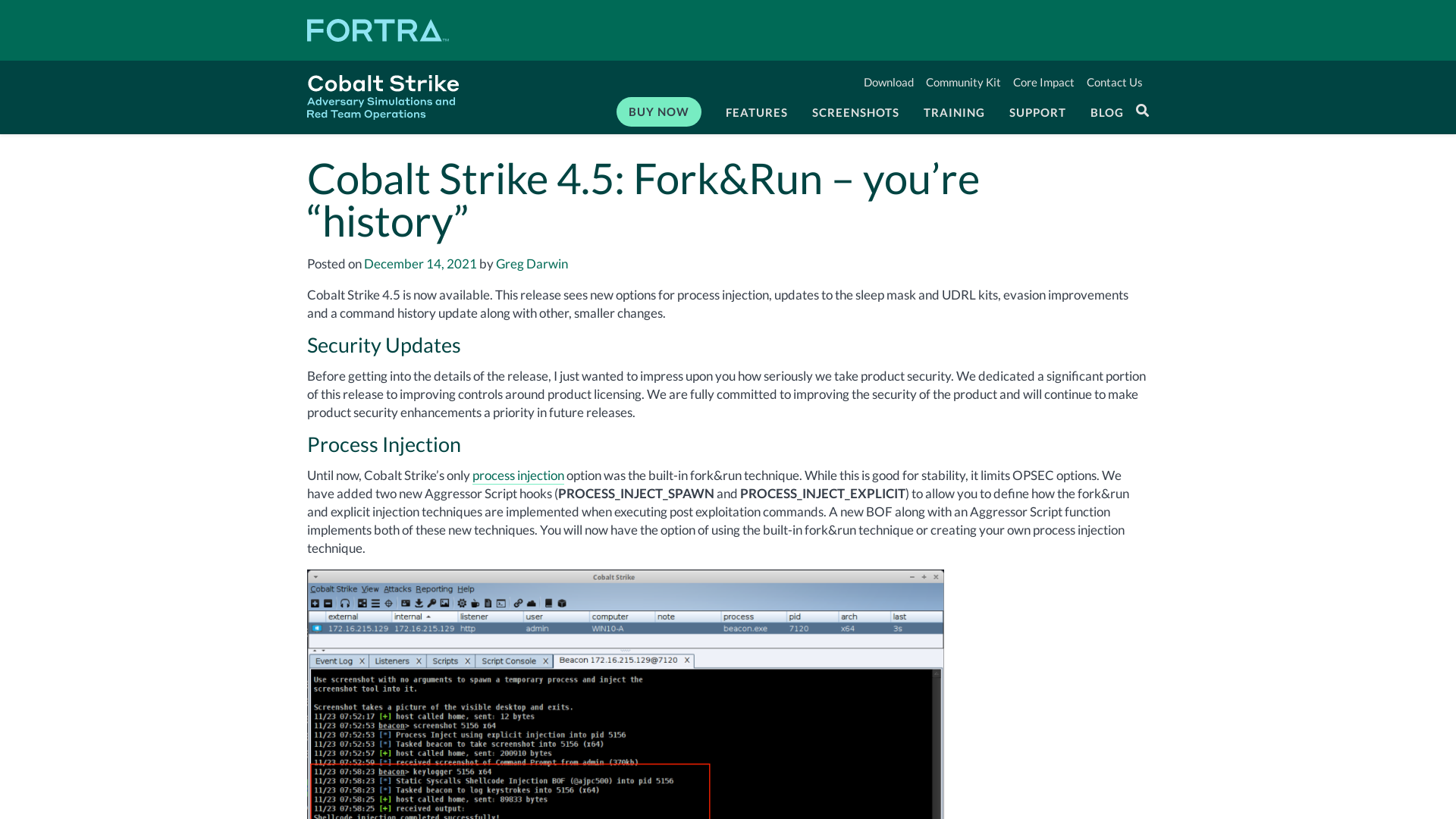Click the Fortra logo
1456x819 pixels.
tap(378, 30)
